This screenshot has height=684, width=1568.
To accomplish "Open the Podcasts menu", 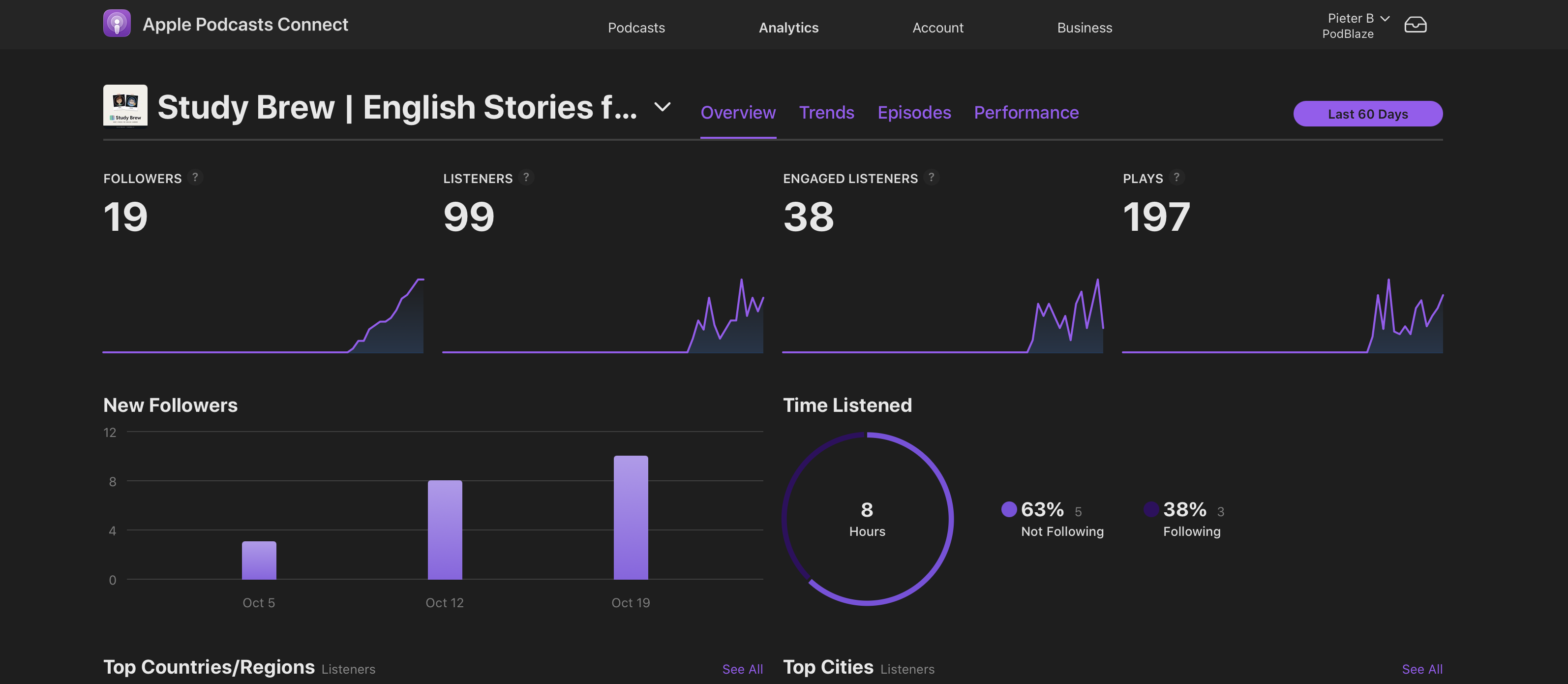I will click(636, 28).
